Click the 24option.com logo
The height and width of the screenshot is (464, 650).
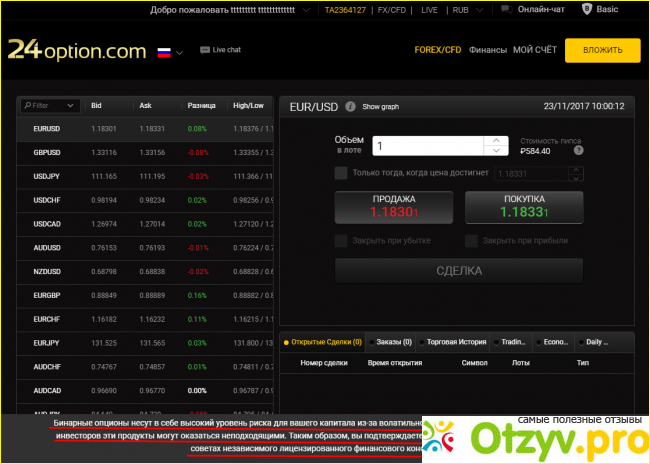click(x=74, y=50)
